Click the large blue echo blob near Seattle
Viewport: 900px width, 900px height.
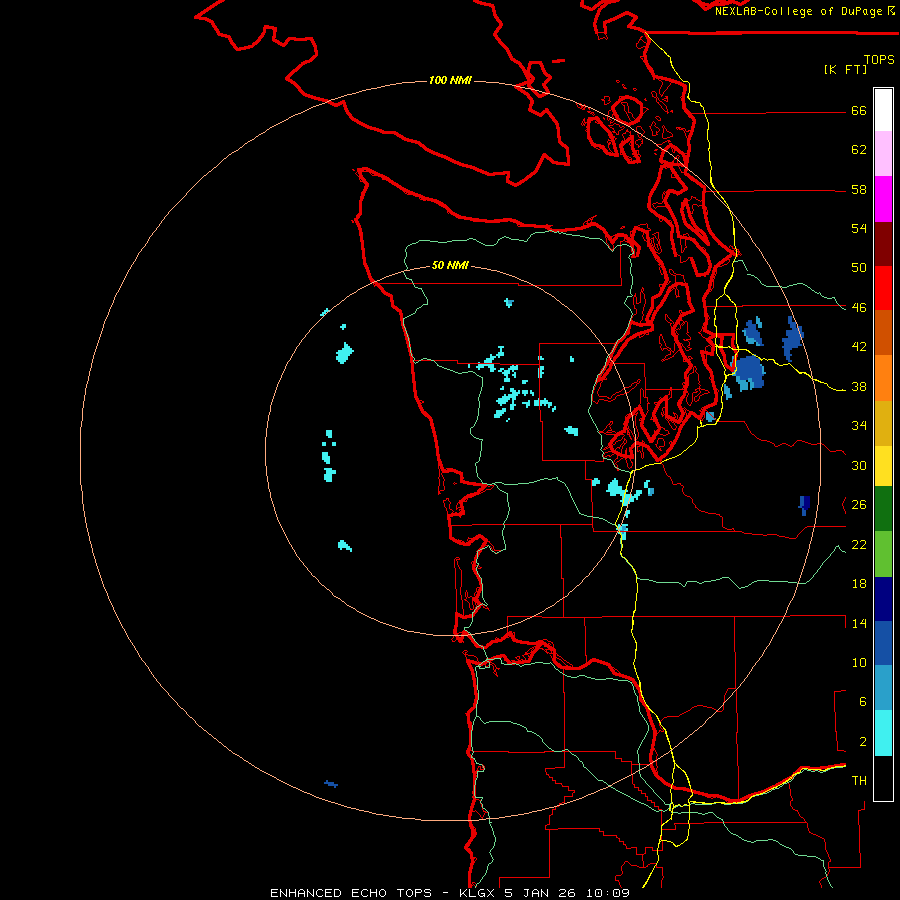[x=750, y=373]
